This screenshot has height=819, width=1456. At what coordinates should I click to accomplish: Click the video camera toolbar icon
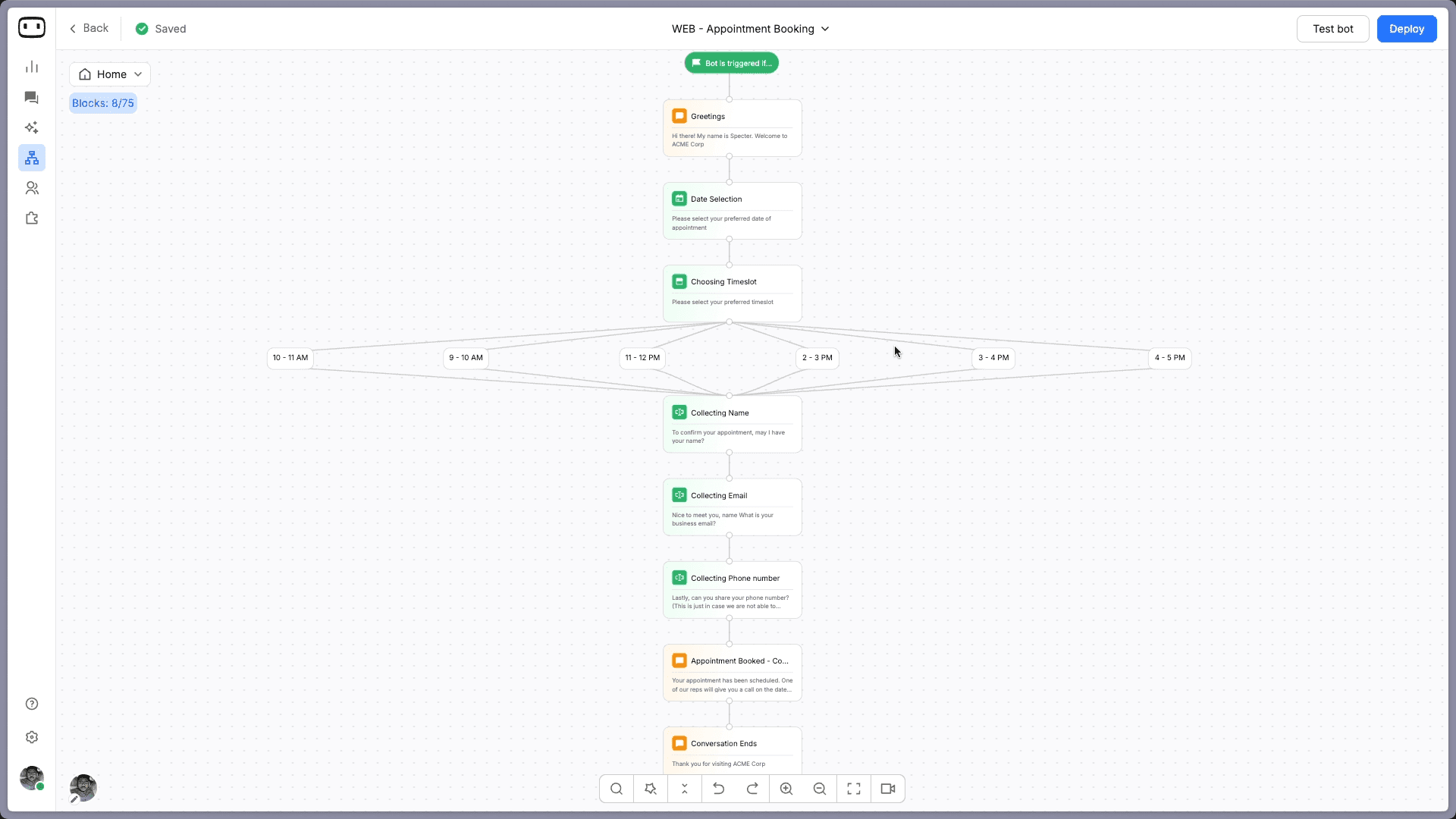pyautogui.click(x=888, y=789)
